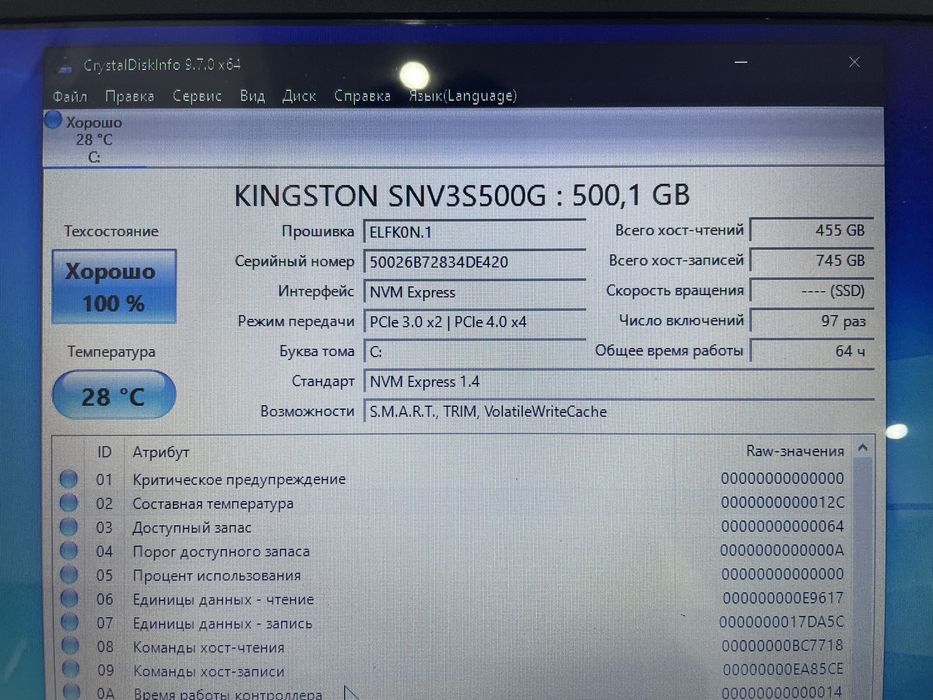This screenshot has height=700, width=933.
Task: Click the raw value 00000000000064
Action: pos(782,526)
